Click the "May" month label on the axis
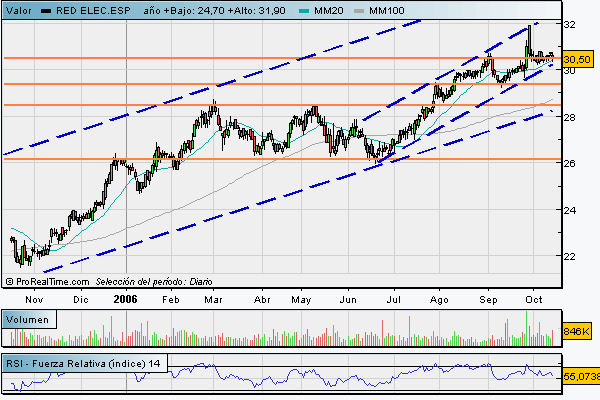Viewport: 600px width, 400px height. tap(301, 300)
